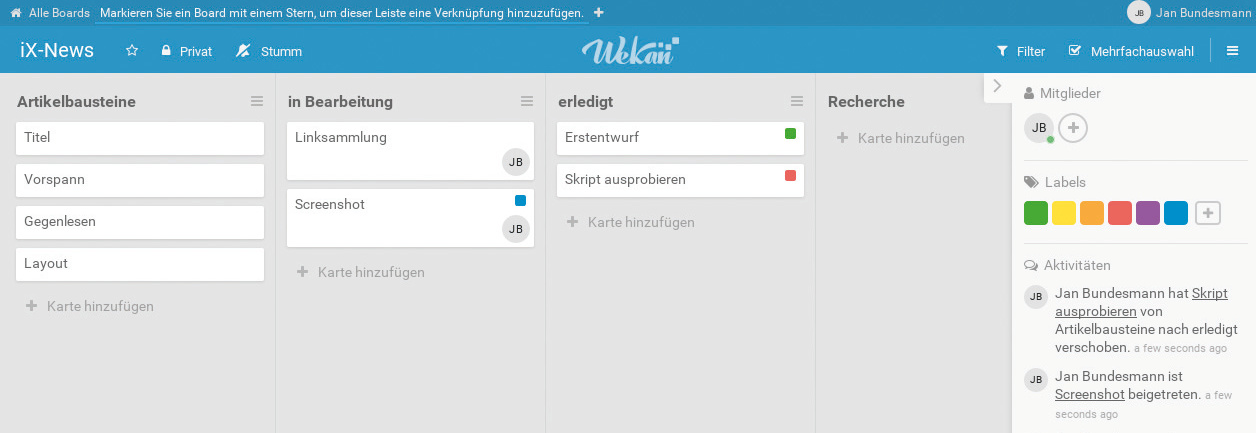
Task: Star the iX-News board
Action: pos(132,51)
